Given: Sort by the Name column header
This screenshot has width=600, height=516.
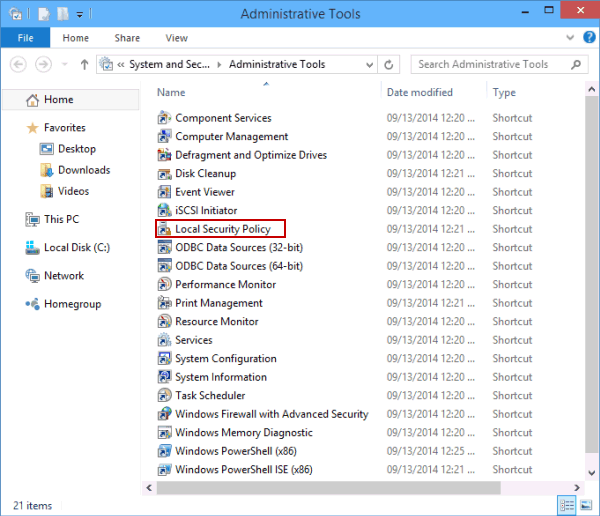Looking at the screenshot, I should (171, 92).
